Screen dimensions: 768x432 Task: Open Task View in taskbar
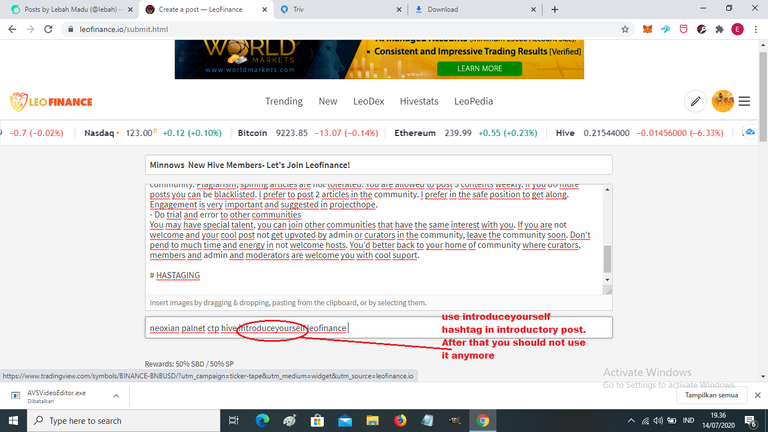click(234, 421)
